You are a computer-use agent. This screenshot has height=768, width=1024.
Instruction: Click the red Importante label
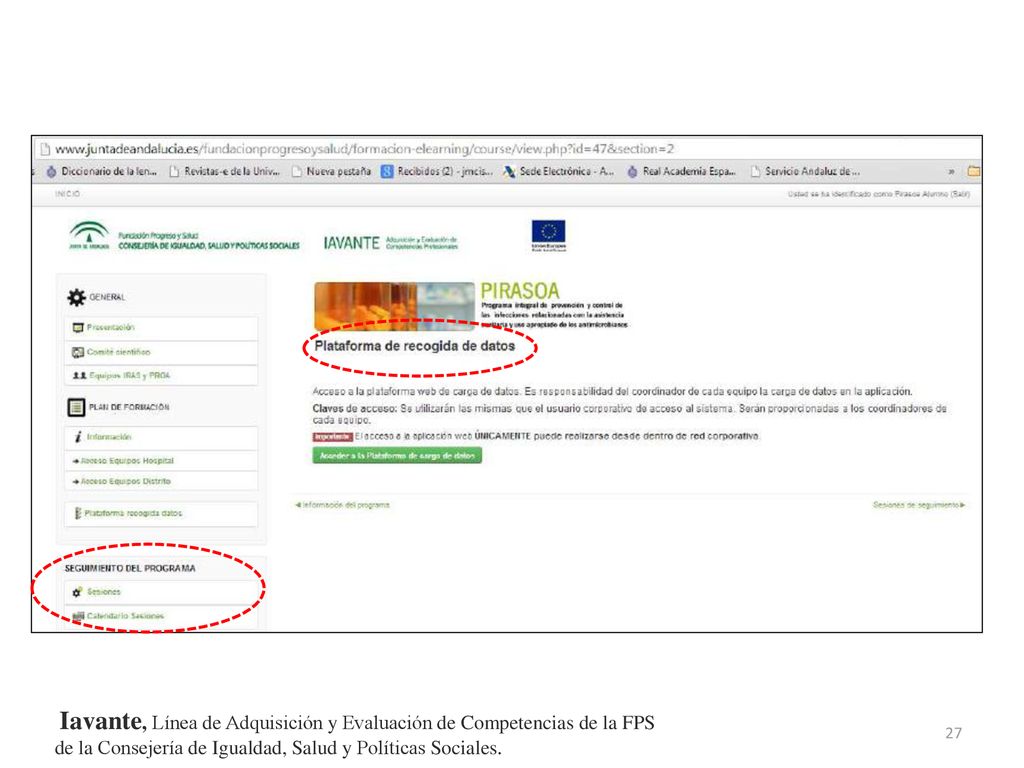tap(332, 437)
